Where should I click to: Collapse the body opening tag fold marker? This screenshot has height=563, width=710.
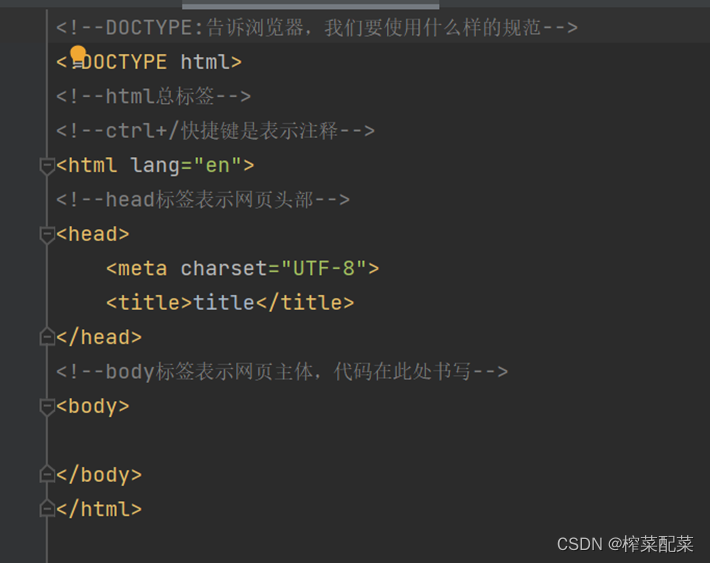47,407
